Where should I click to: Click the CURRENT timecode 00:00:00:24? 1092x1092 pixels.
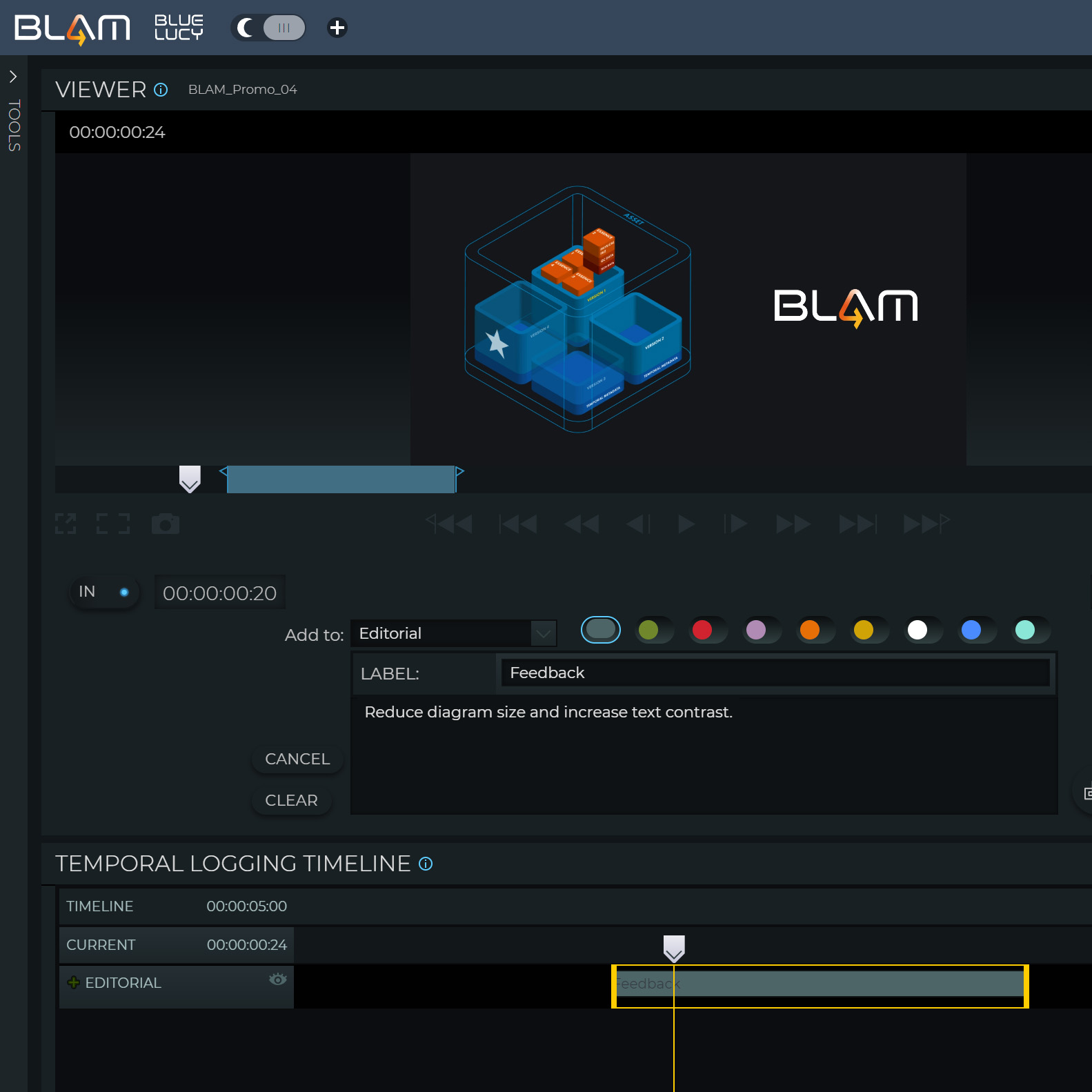(x=247, y=945)
